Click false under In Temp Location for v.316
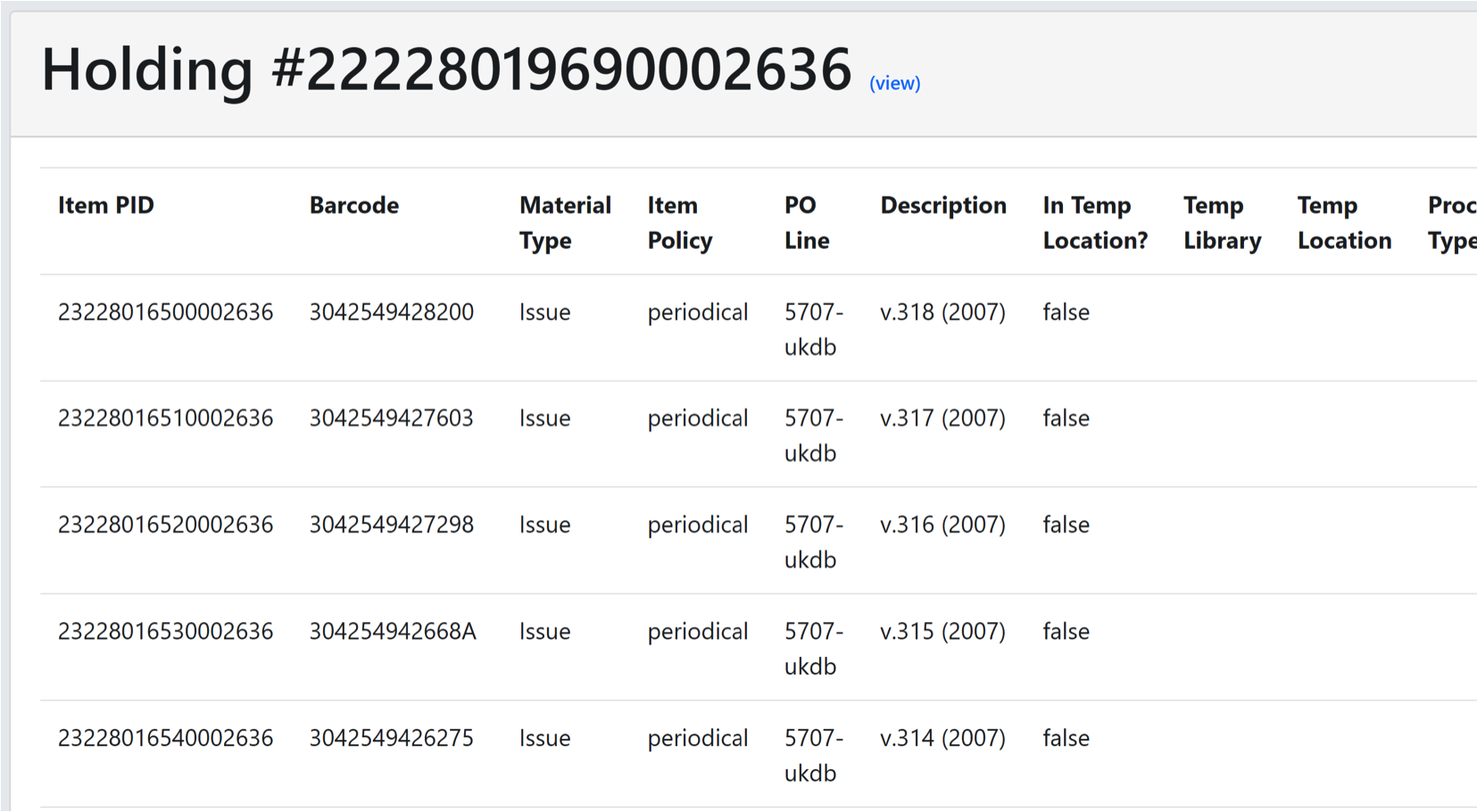Viewport: 1477px width, 812px height. coord(1066,525)
